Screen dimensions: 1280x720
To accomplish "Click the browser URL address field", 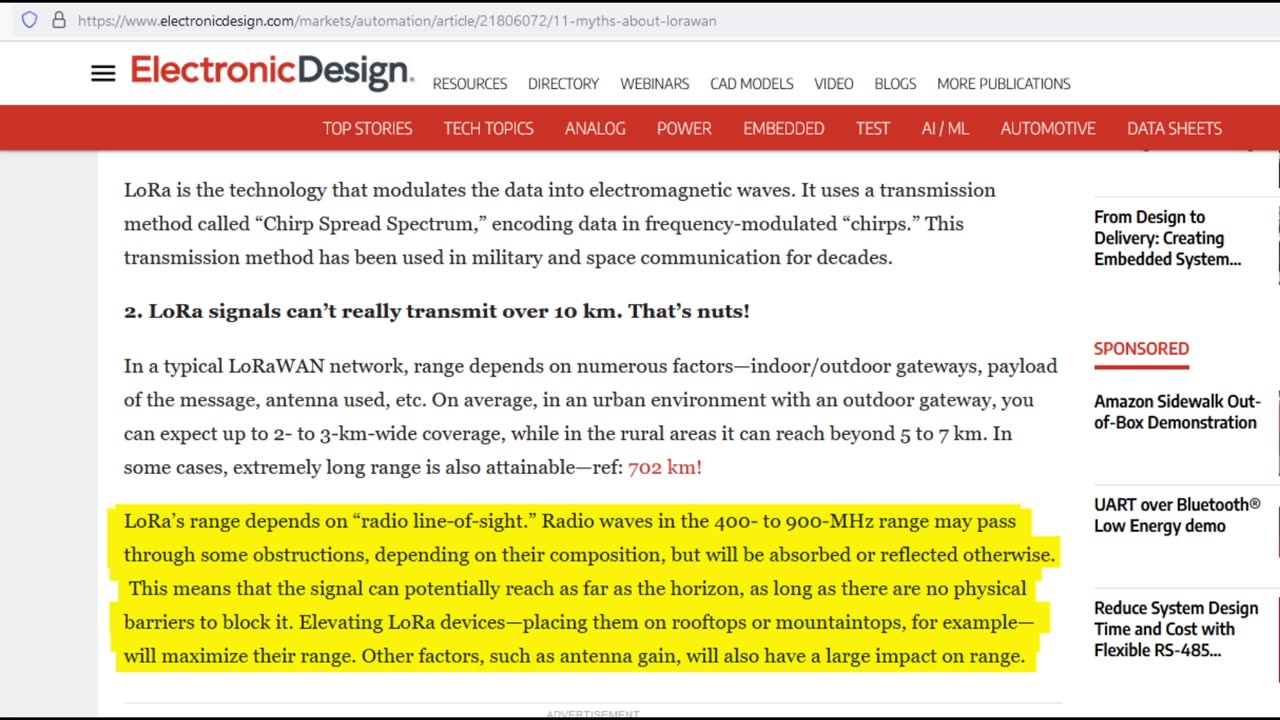I will coord(397,20).
